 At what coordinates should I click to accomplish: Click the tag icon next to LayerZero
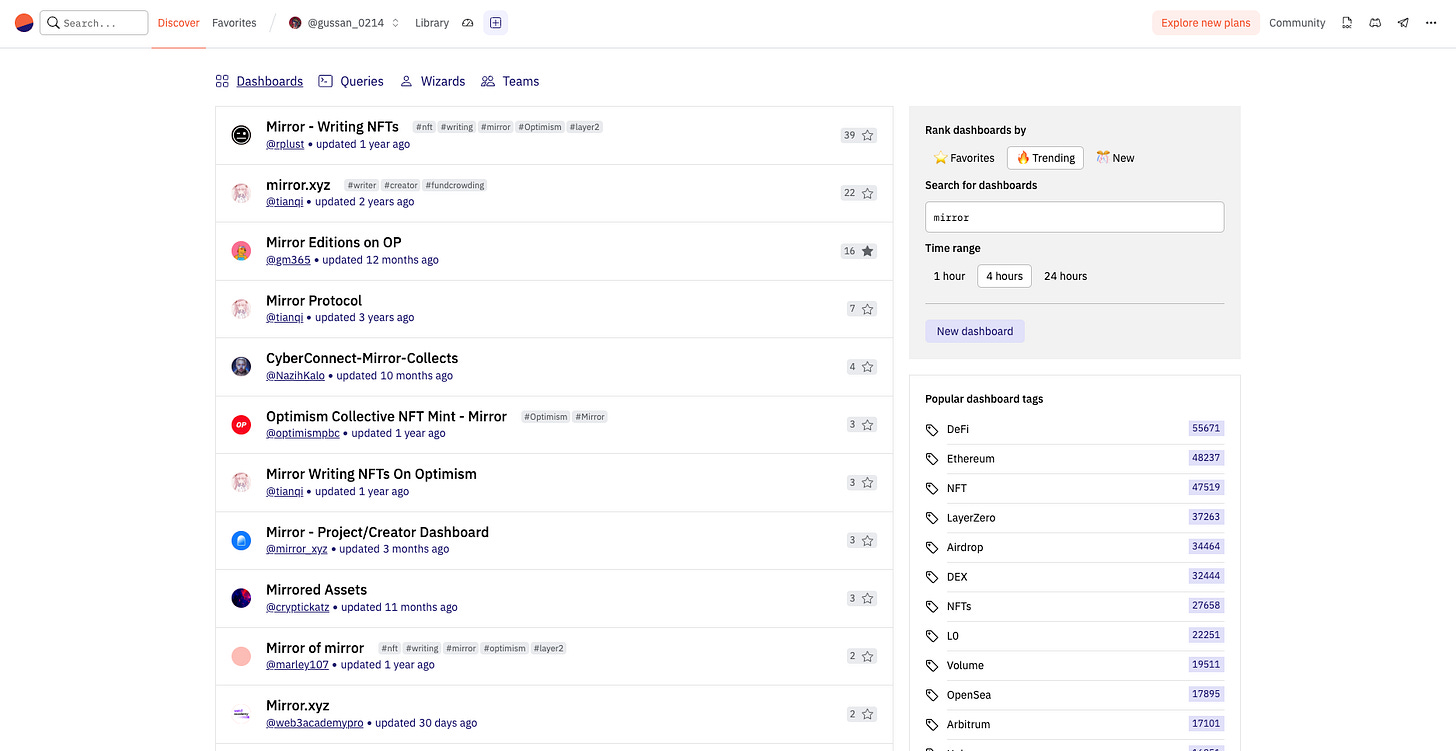(933, 518)
